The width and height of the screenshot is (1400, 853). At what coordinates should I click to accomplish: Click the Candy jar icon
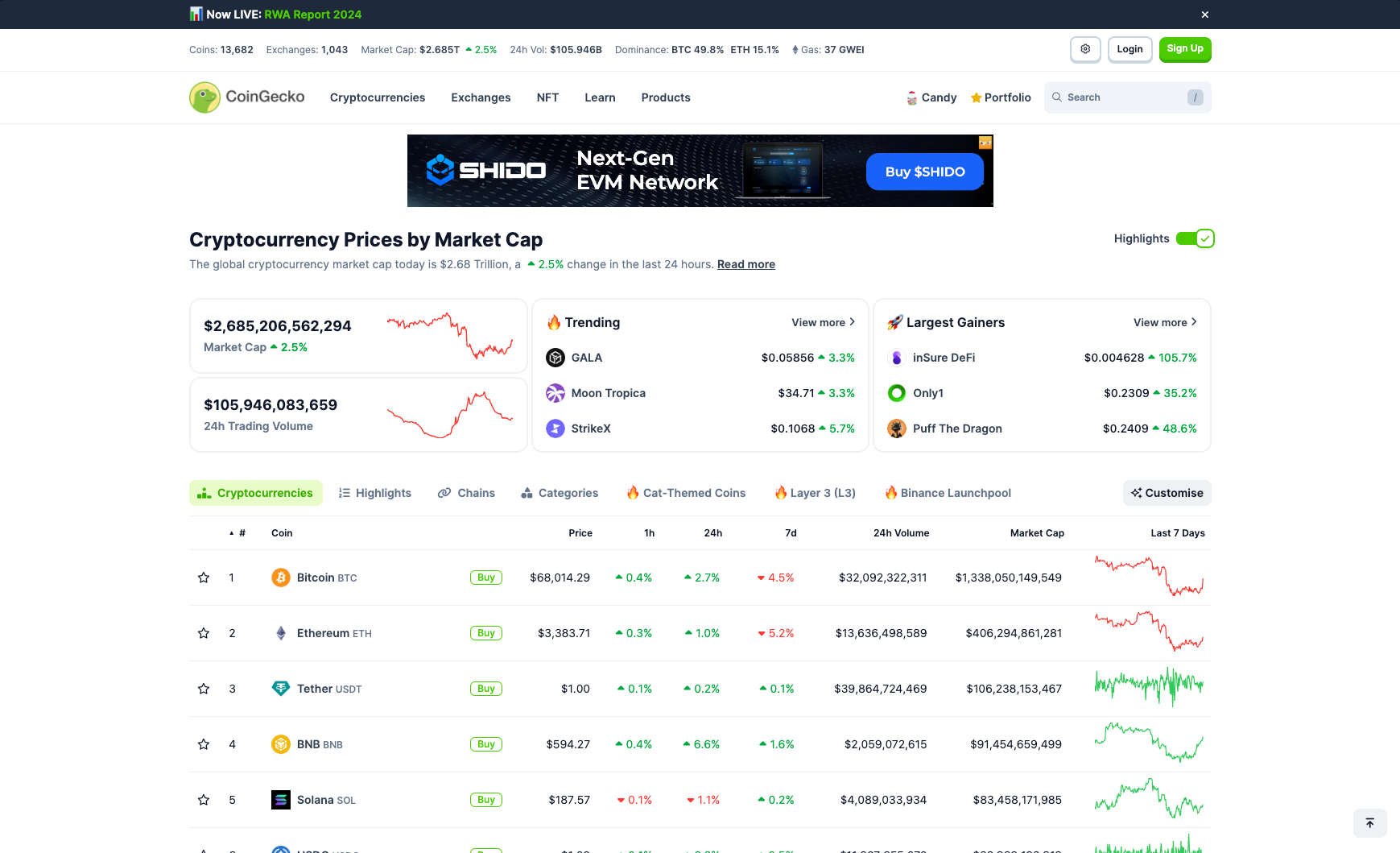912,97
